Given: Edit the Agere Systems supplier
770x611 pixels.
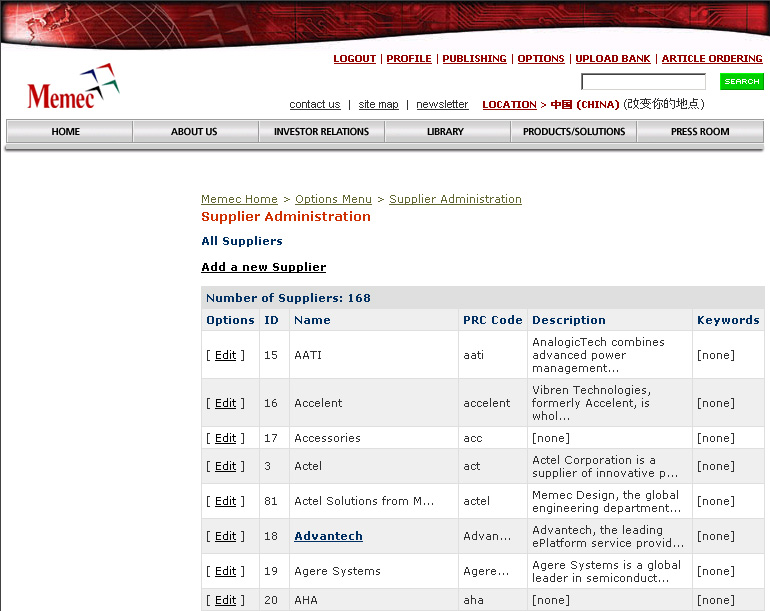Looking at the screenshot, I should click(226, 572).
